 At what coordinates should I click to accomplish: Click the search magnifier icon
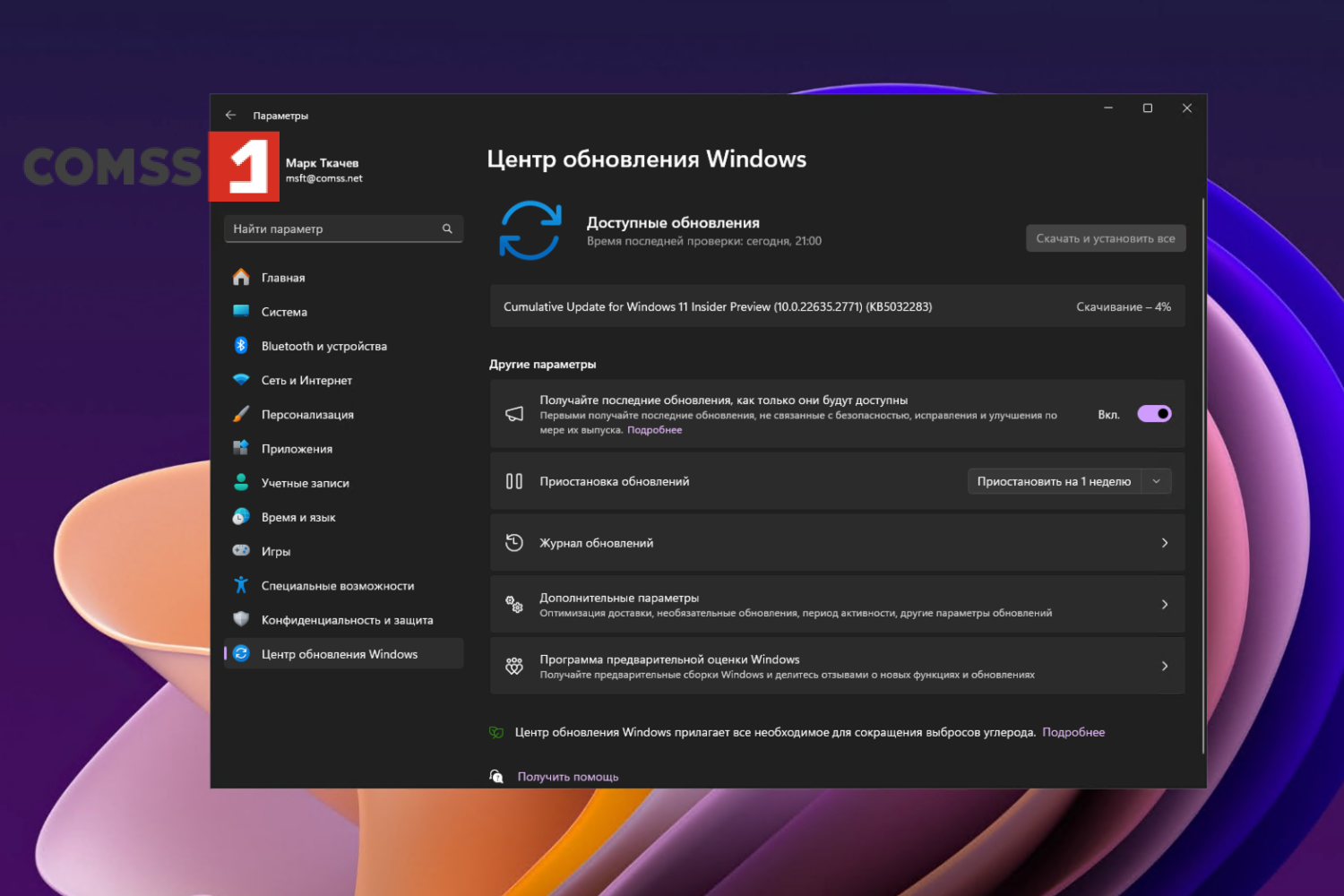[x=447, y=229]
